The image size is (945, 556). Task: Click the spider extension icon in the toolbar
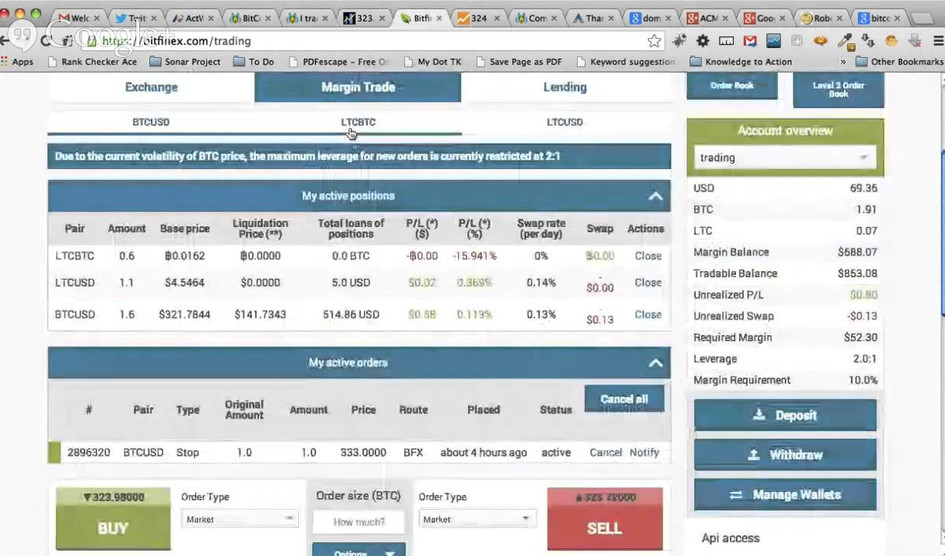coord(679,41)
